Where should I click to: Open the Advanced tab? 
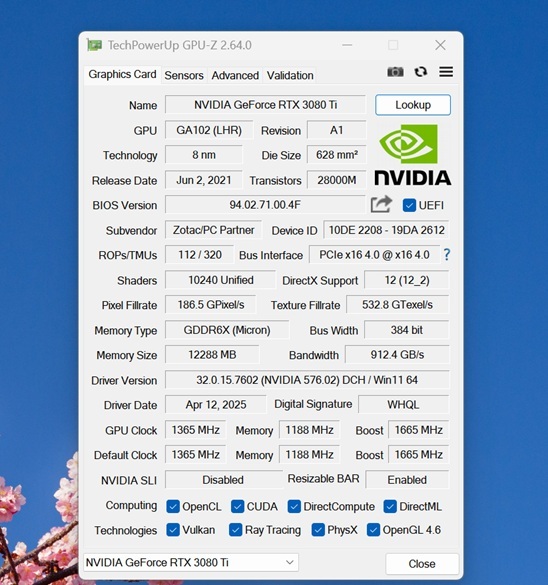coord(235,75)
